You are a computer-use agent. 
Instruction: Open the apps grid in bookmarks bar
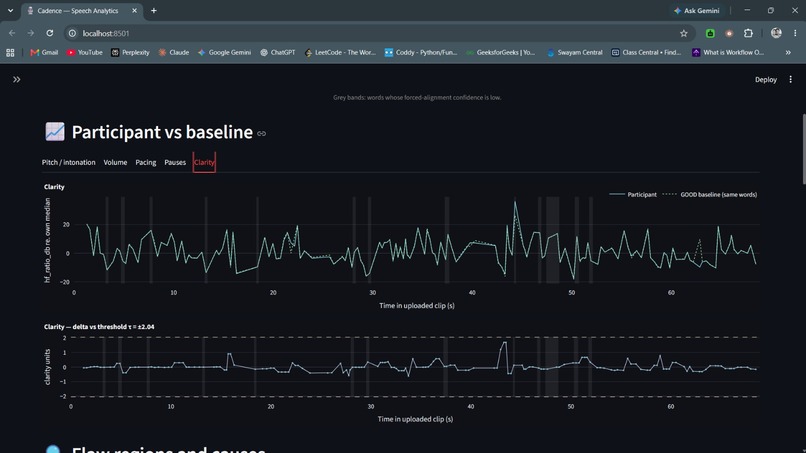10,52
